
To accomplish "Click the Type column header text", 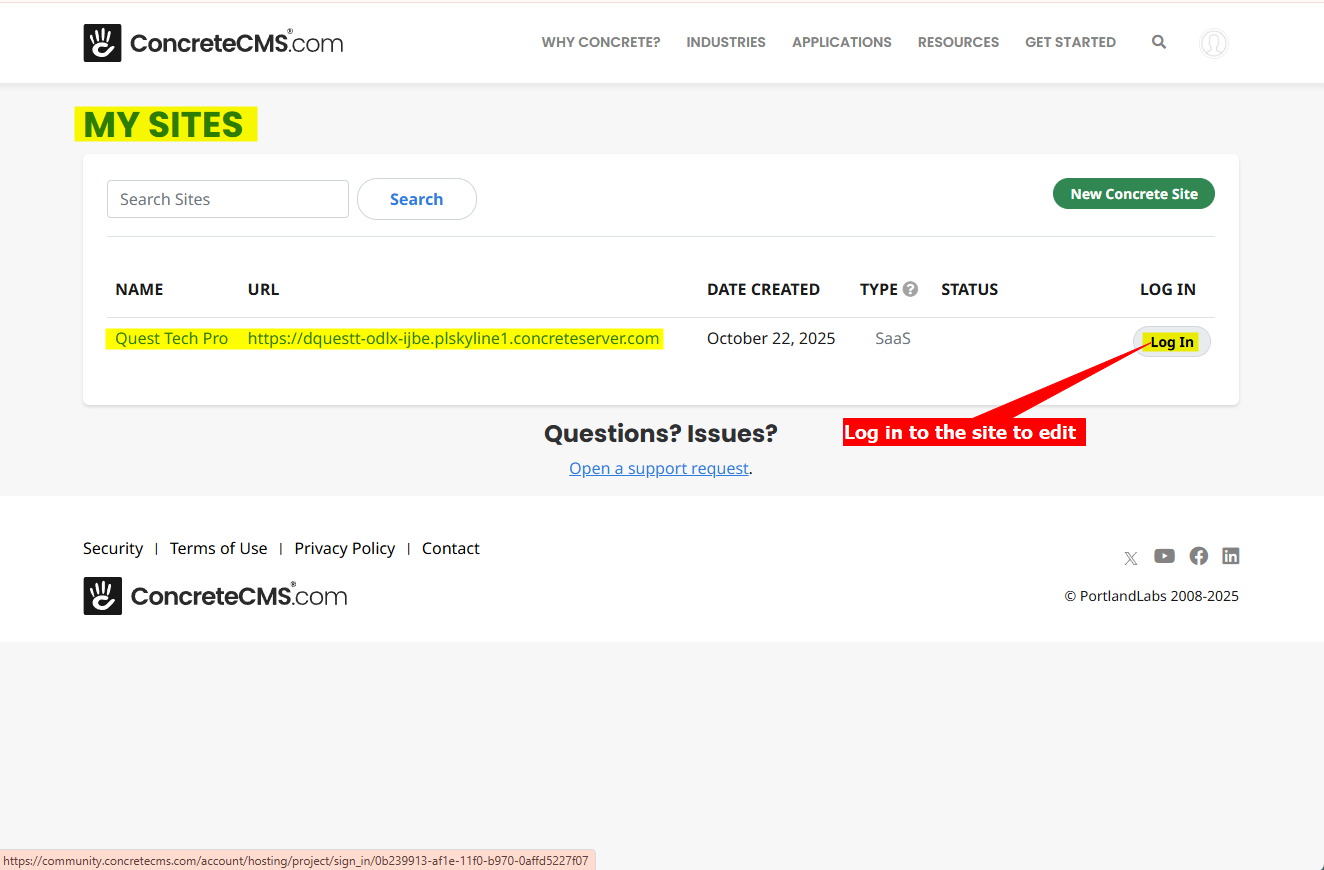I will (x=879, y=289).
